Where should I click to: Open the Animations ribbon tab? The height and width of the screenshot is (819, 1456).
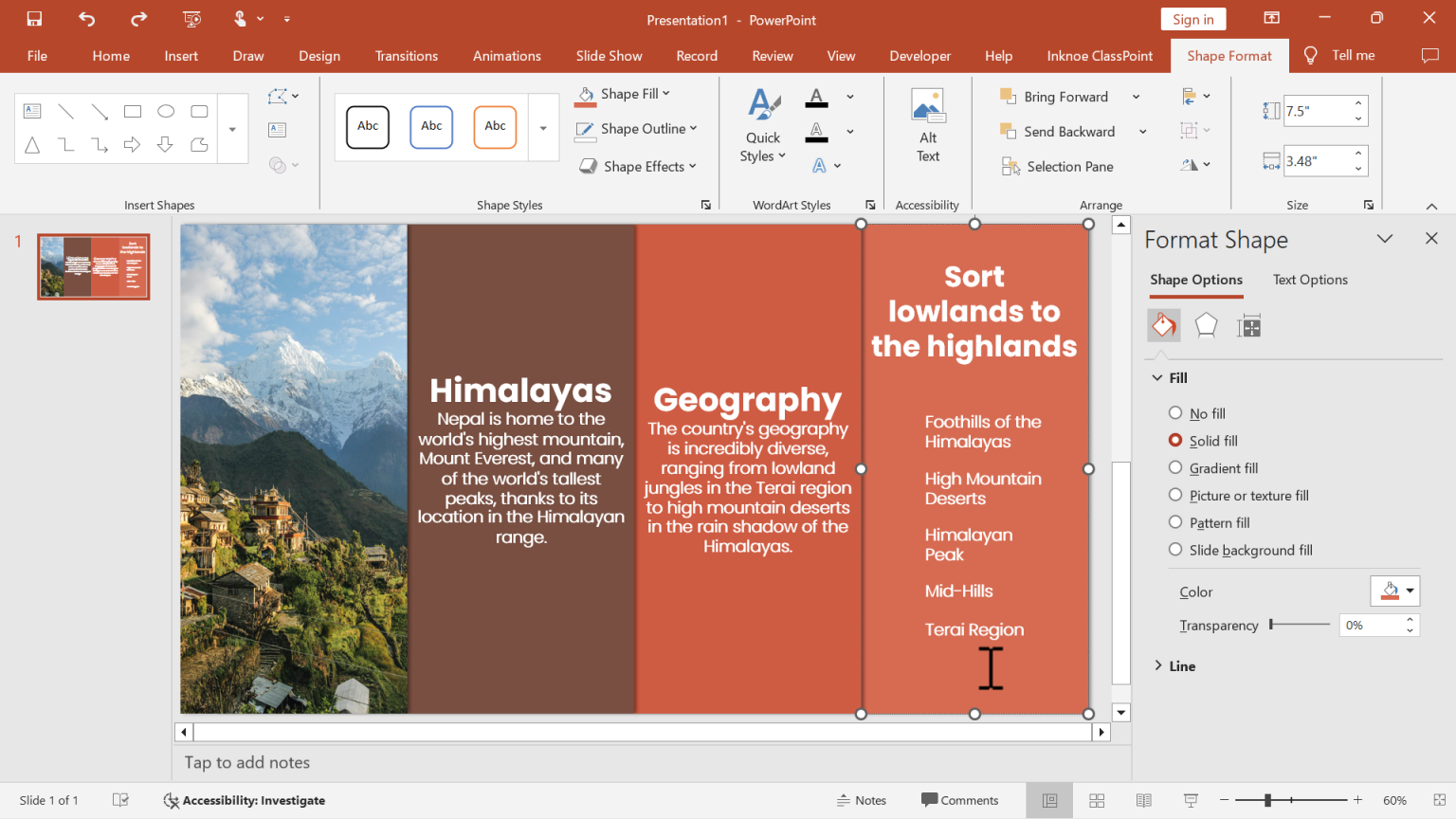pyautogui.click(x=506, y=55)
